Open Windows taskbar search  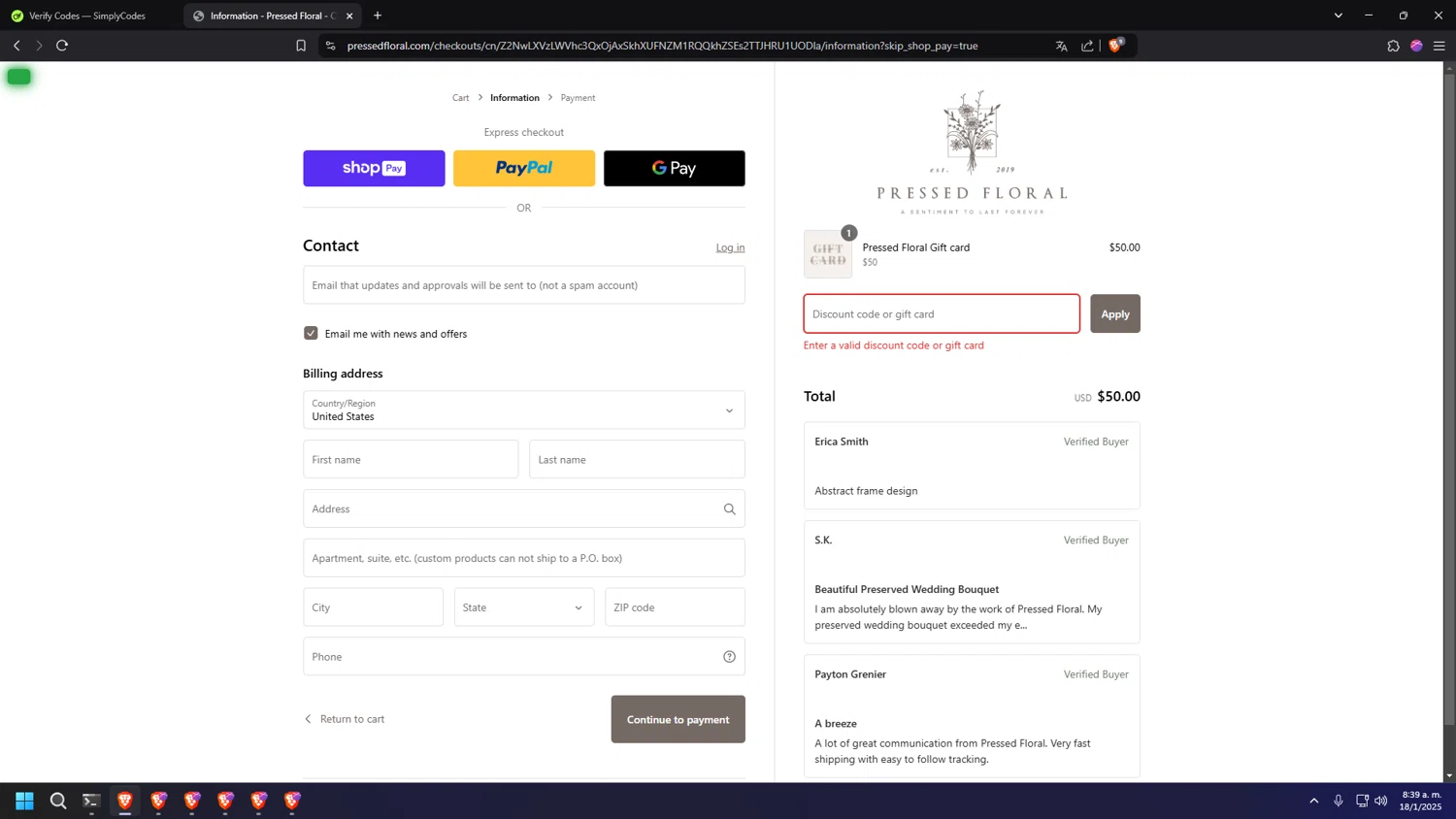click(58, 801)
